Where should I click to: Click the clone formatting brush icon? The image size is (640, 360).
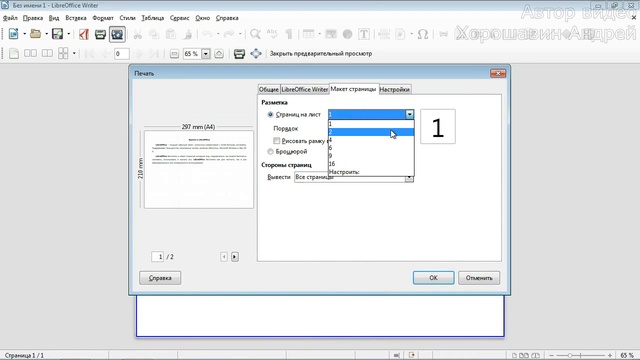pos(188,34)
